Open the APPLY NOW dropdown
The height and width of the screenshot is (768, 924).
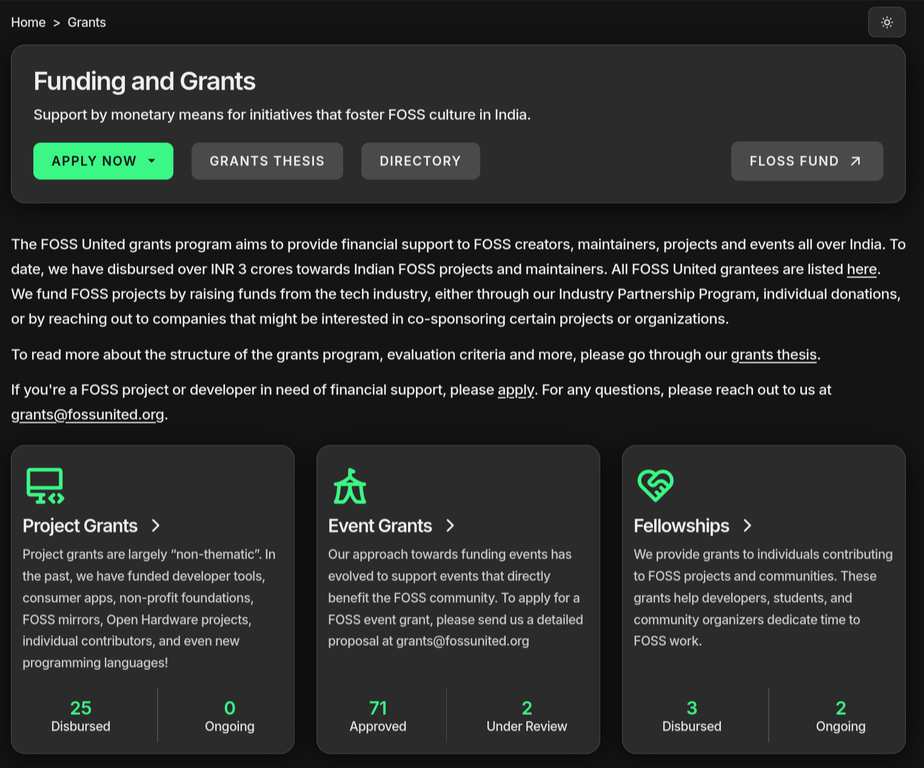(103, 160)
